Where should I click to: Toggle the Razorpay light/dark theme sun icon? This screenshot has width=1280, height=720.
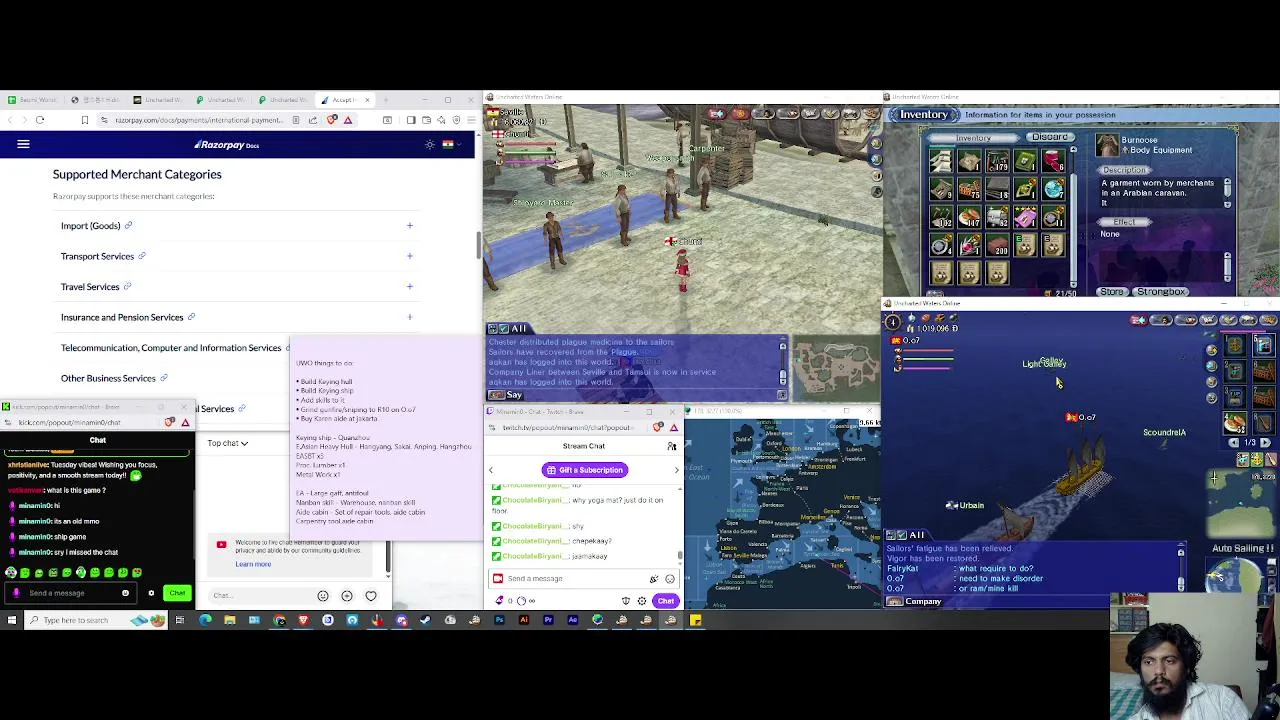[x=430, y=144]
